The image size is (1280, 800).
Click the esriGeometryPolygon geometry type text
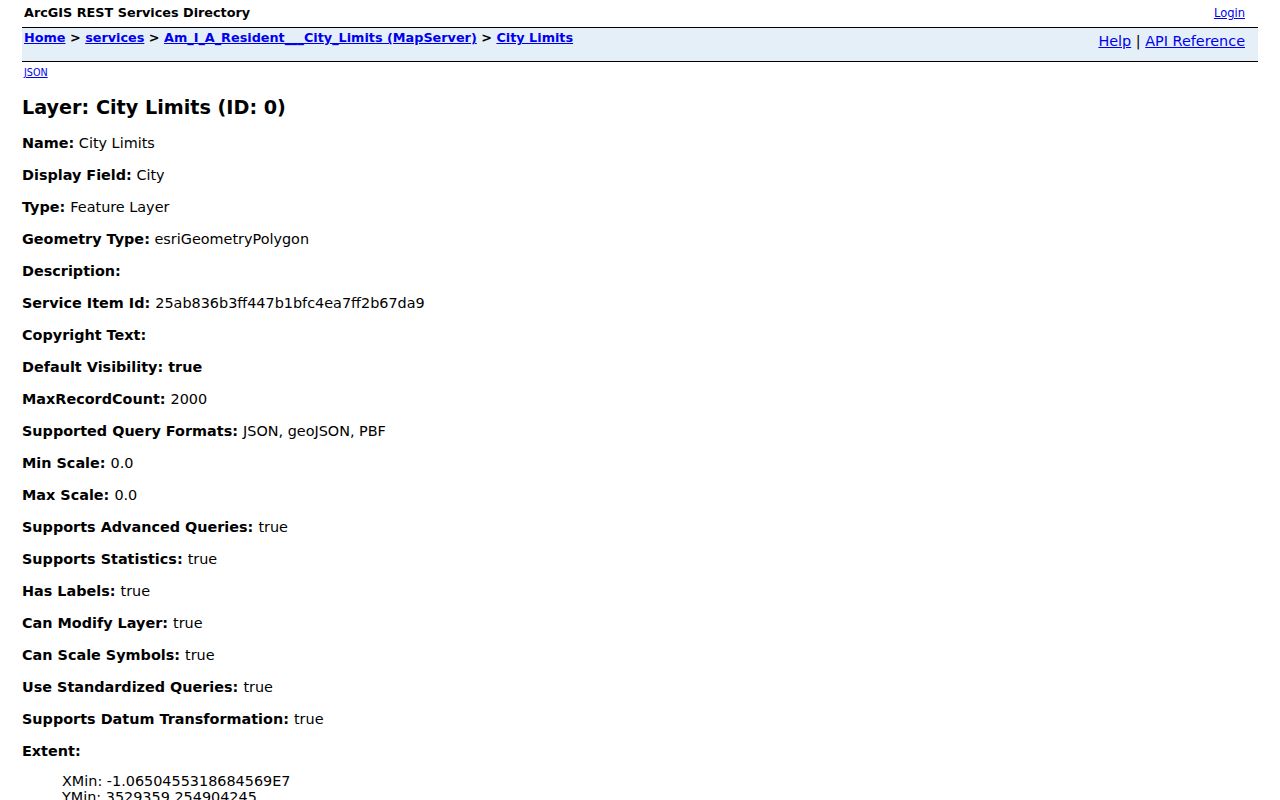click(x=231, y=239)
